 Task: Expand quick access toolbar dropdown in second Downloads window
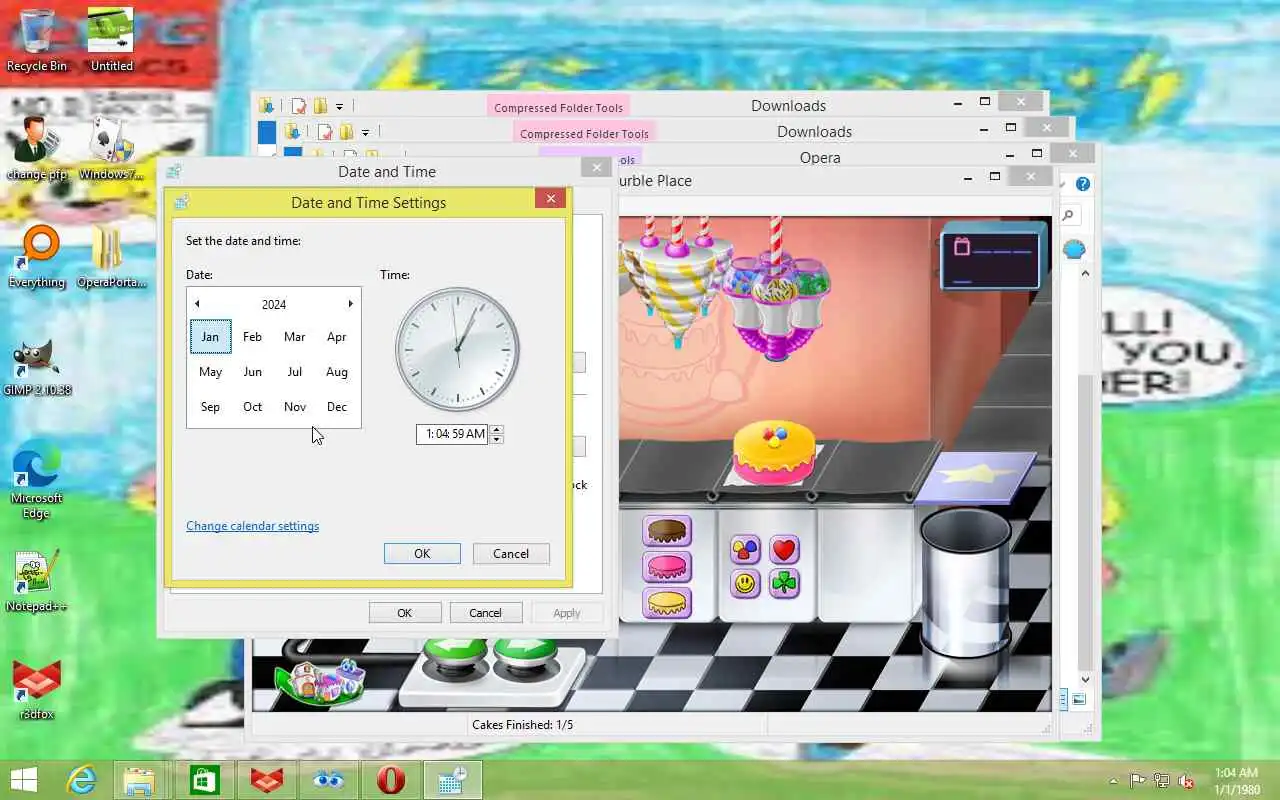[x=365, y=132]
